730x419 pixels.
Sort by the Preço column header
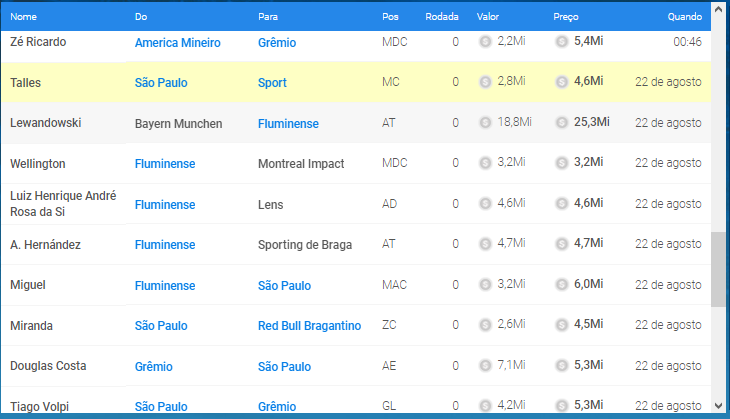coord(566,17)
